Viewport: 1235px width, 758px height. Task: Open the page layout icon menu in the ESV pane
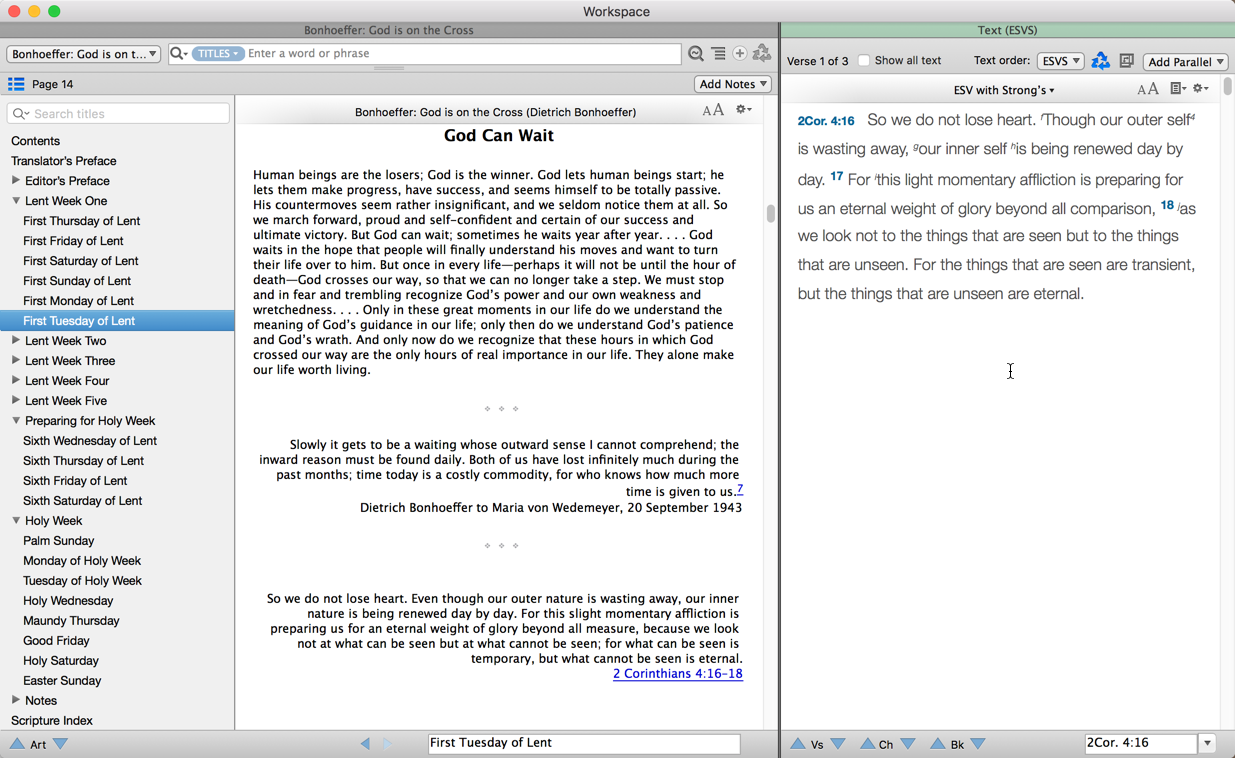(1178, 89)
